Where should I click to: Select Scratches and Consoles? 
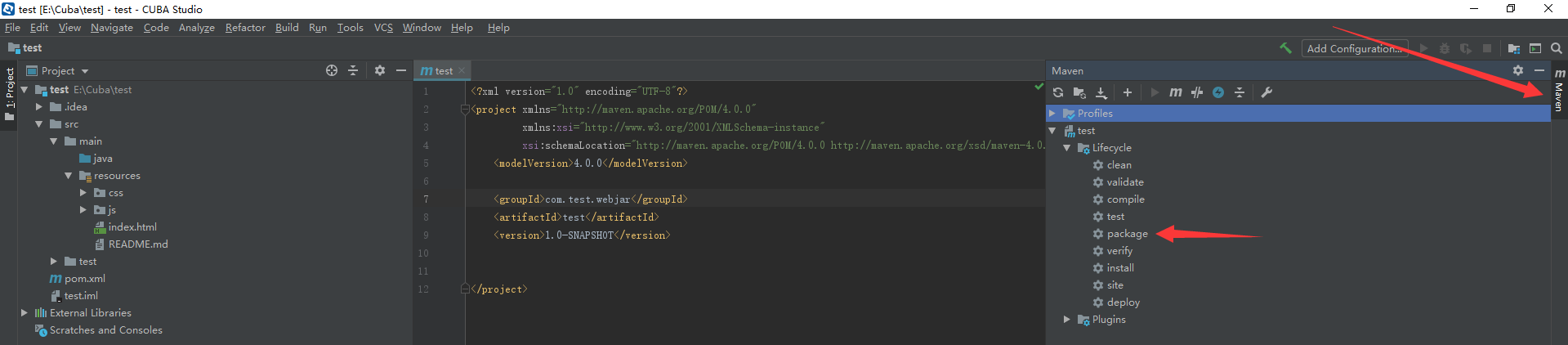[99, 330]
